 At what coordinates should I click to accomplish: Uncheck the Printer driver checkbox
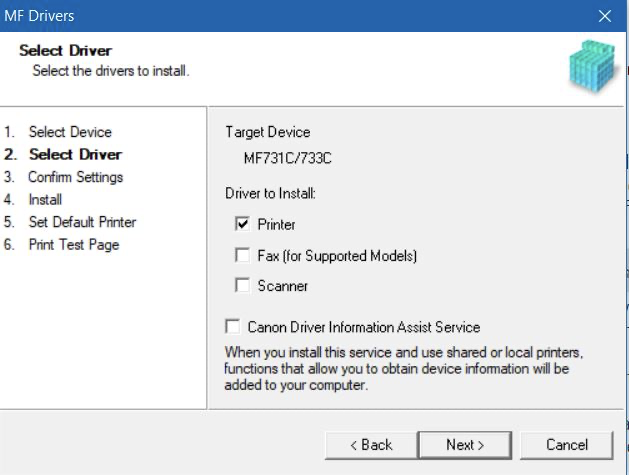pos(242,224)
